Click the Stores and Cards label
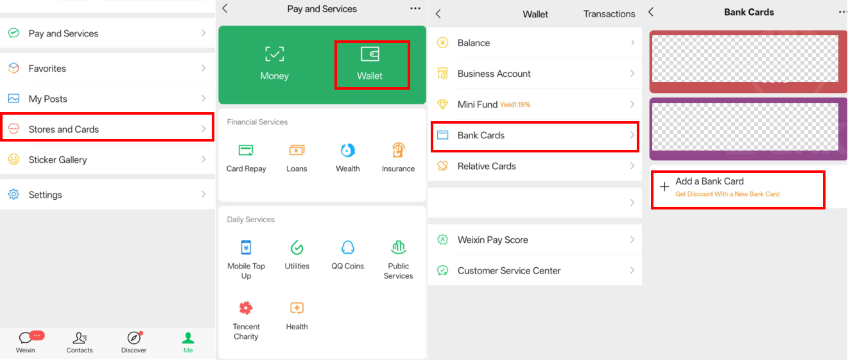The image size is (848, 360). coord(64,130)
